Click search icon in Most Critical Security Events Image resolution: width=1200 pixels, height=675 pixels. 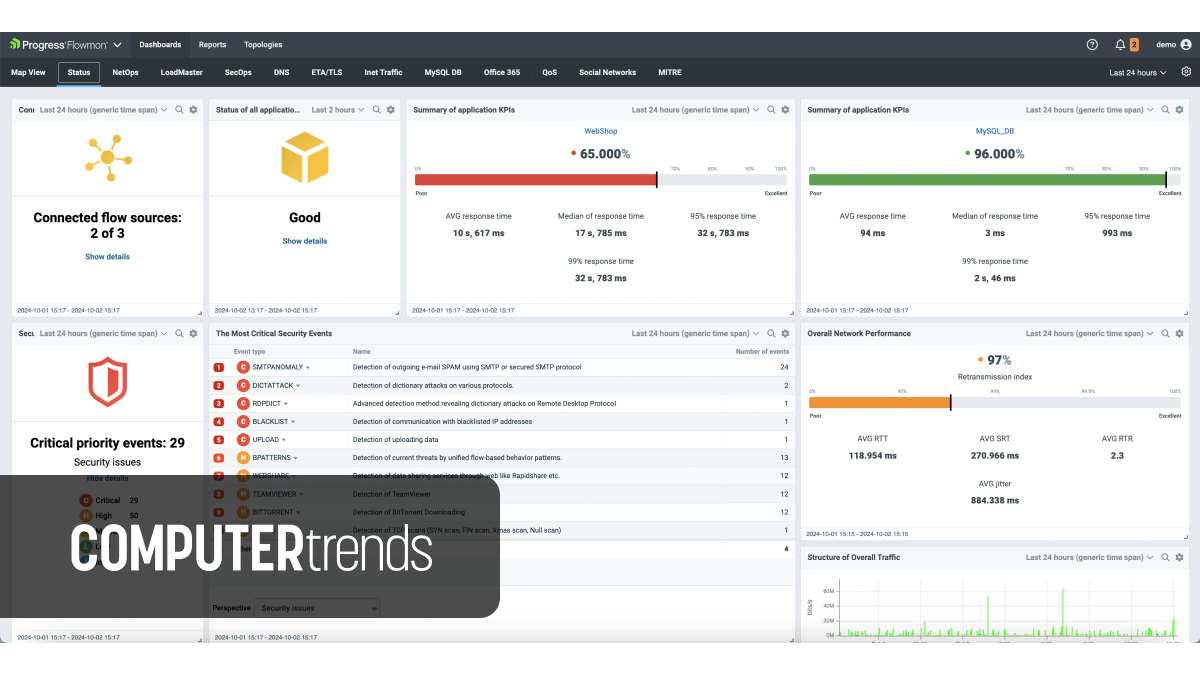772,334
